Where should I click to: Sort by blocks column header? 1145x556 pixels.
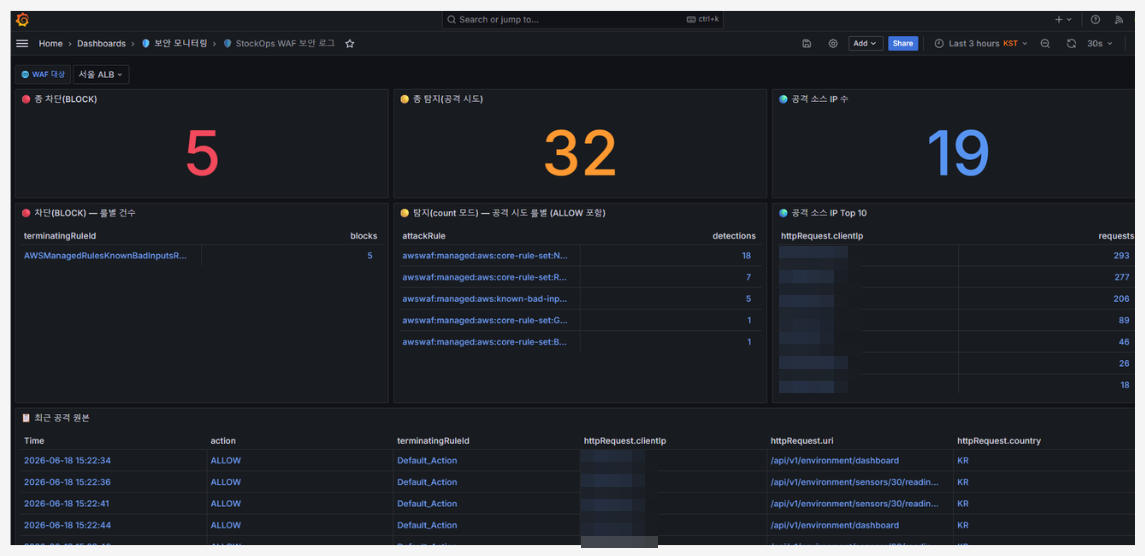point(364,236)
